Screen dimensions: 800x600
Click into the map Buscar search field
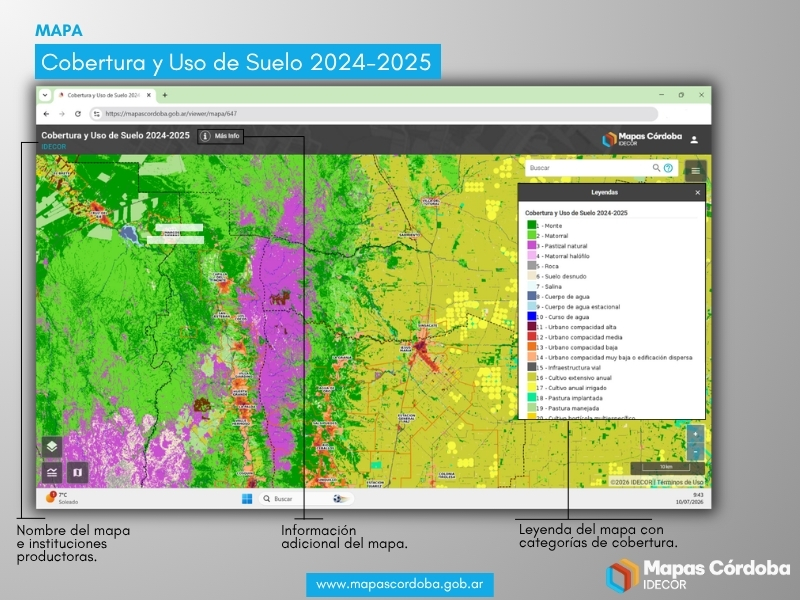click(x=590, y=168)
